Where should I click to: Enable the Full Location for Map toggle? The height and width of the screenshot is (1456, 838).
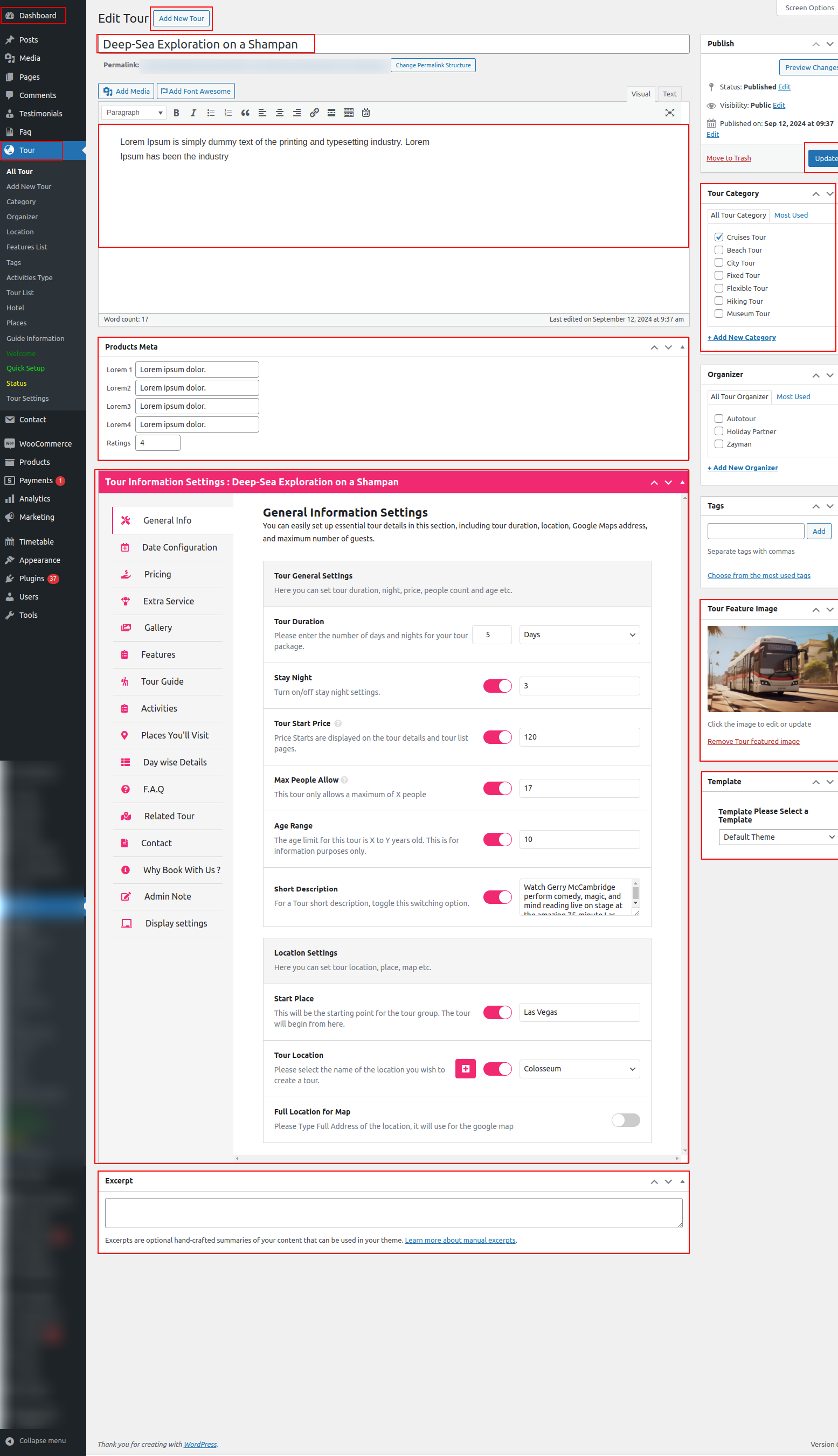[x=625, y=1119]
